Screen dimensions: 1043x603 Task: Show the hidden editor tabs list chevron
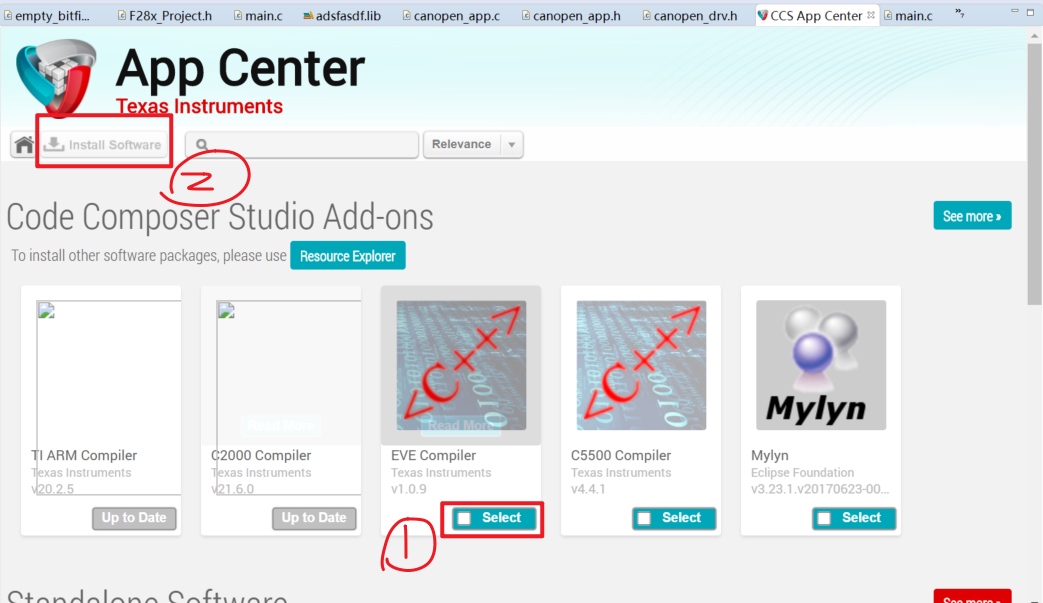coord(959,13)
